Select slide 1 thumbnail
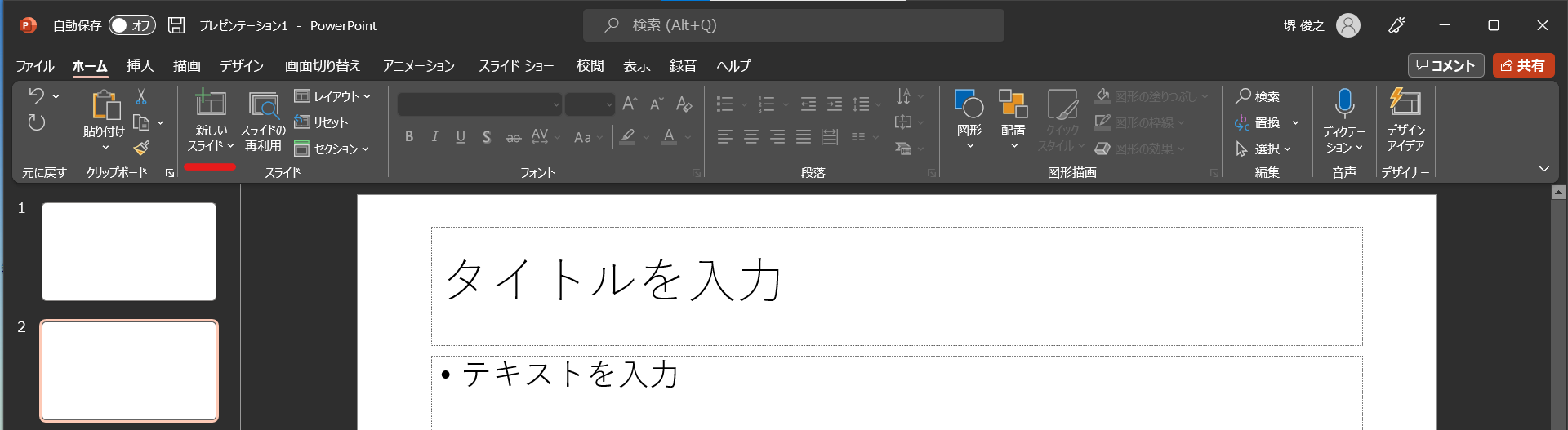This screenshot has width=1568, height=430. point(129,251)
